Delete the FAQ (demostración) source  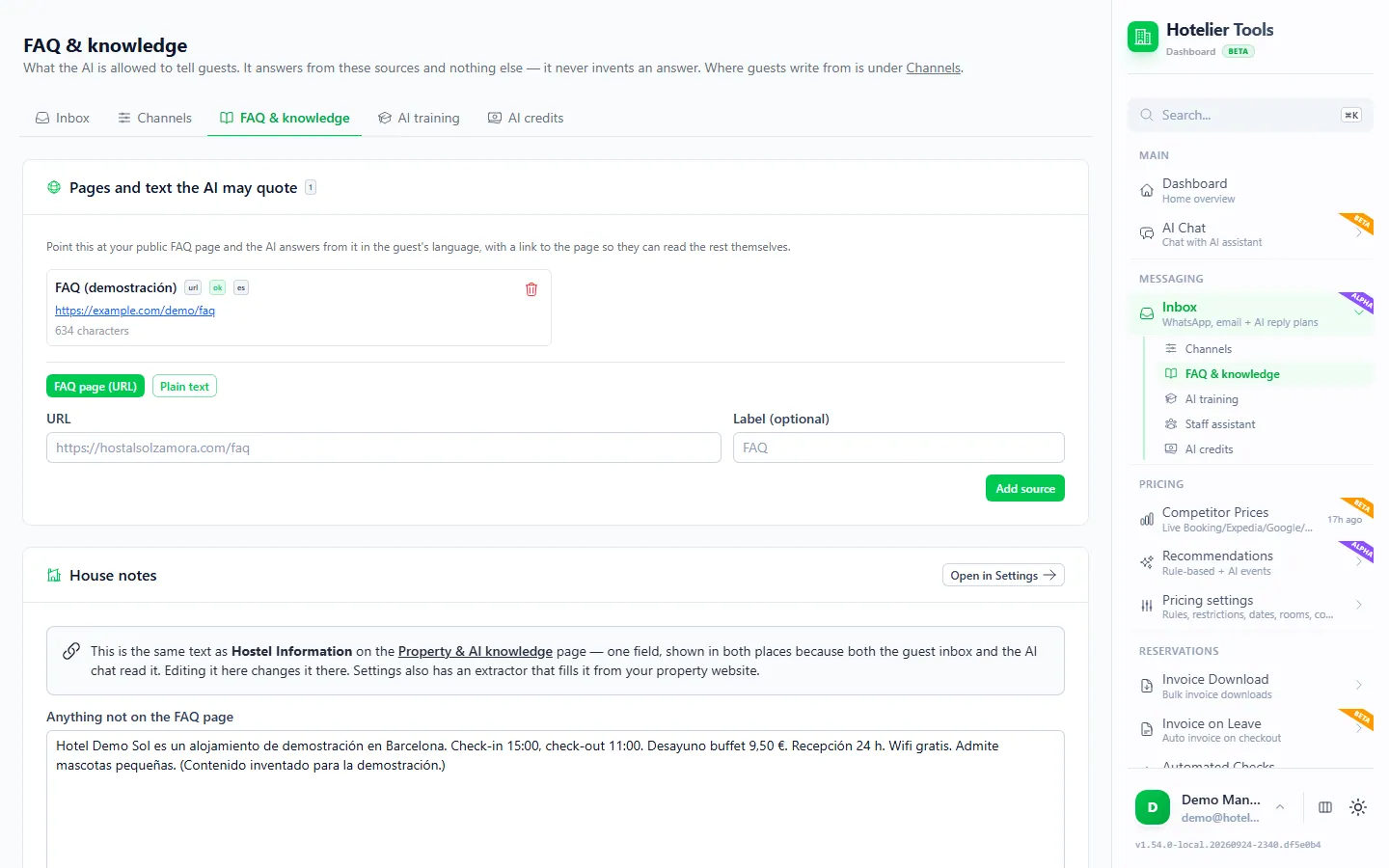click(531, 289)
